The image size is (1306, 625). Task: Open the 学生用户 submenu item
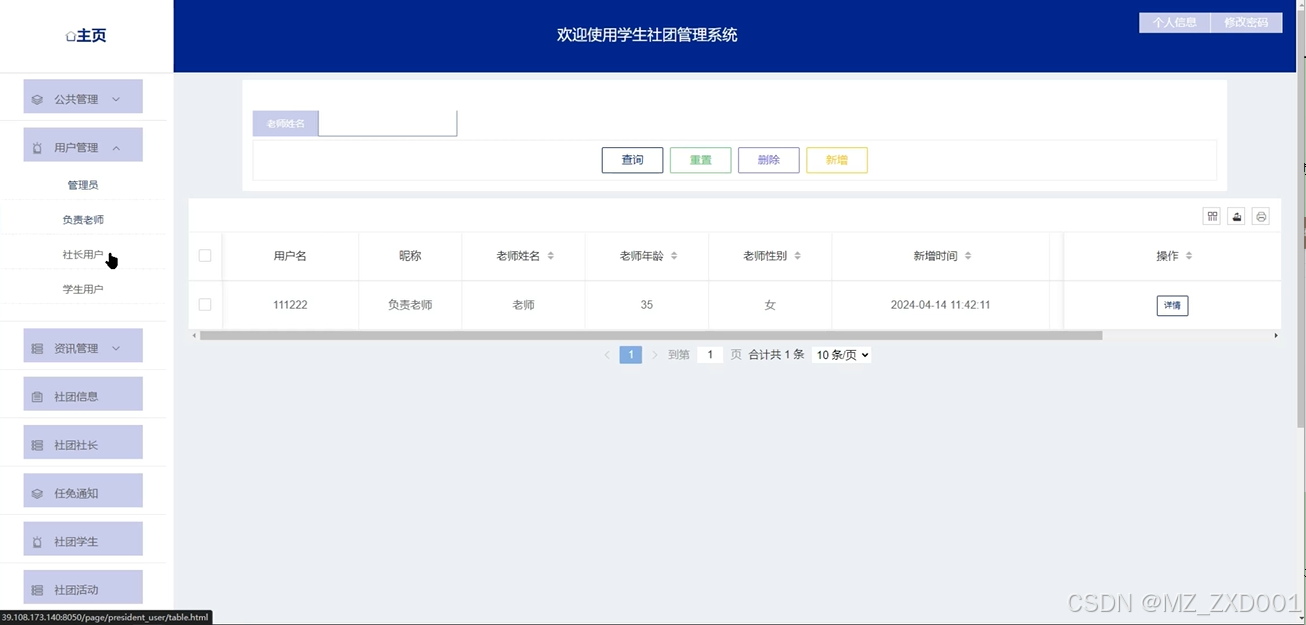83,289
